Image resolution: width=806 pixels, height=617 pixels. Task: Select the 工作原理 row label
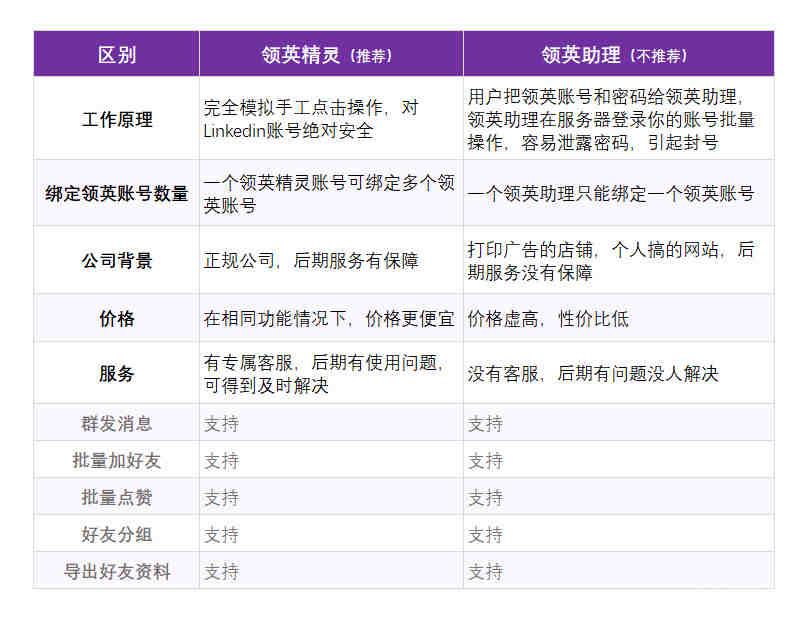[x=117, y=119]
